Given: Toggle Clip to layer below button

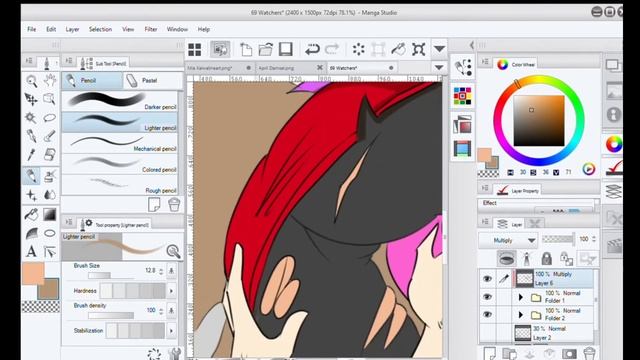Looking at the screenshot, I should [x=506, y=258].
